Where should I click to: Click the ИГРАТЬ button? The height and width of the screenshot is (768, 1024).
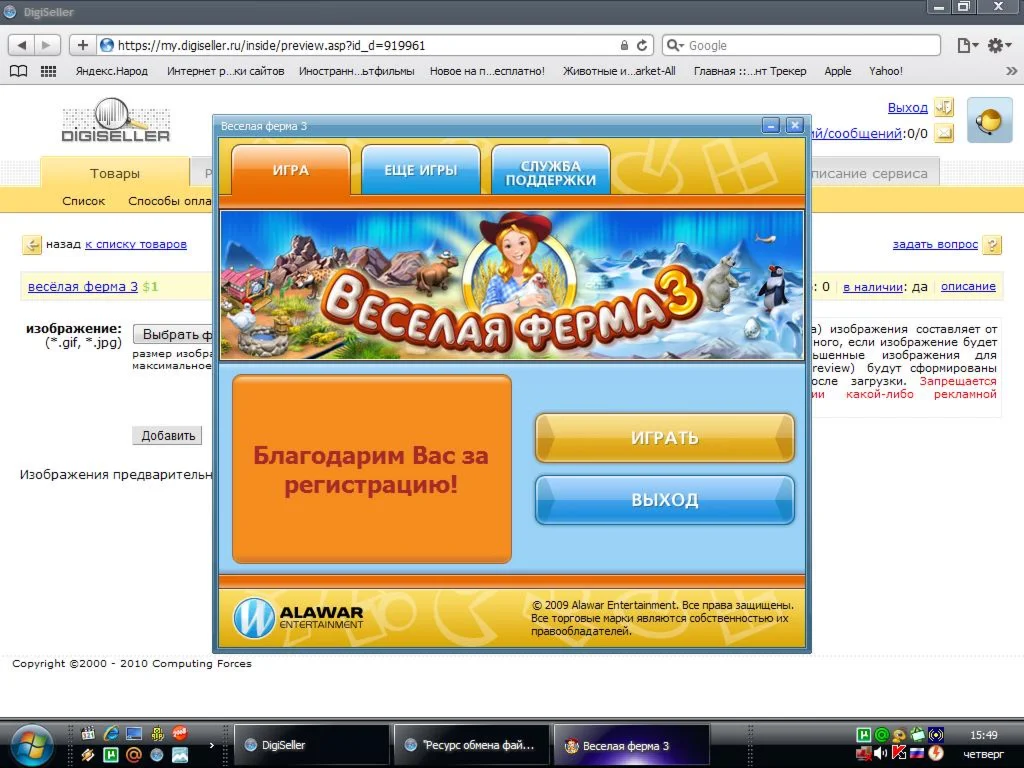665,438
